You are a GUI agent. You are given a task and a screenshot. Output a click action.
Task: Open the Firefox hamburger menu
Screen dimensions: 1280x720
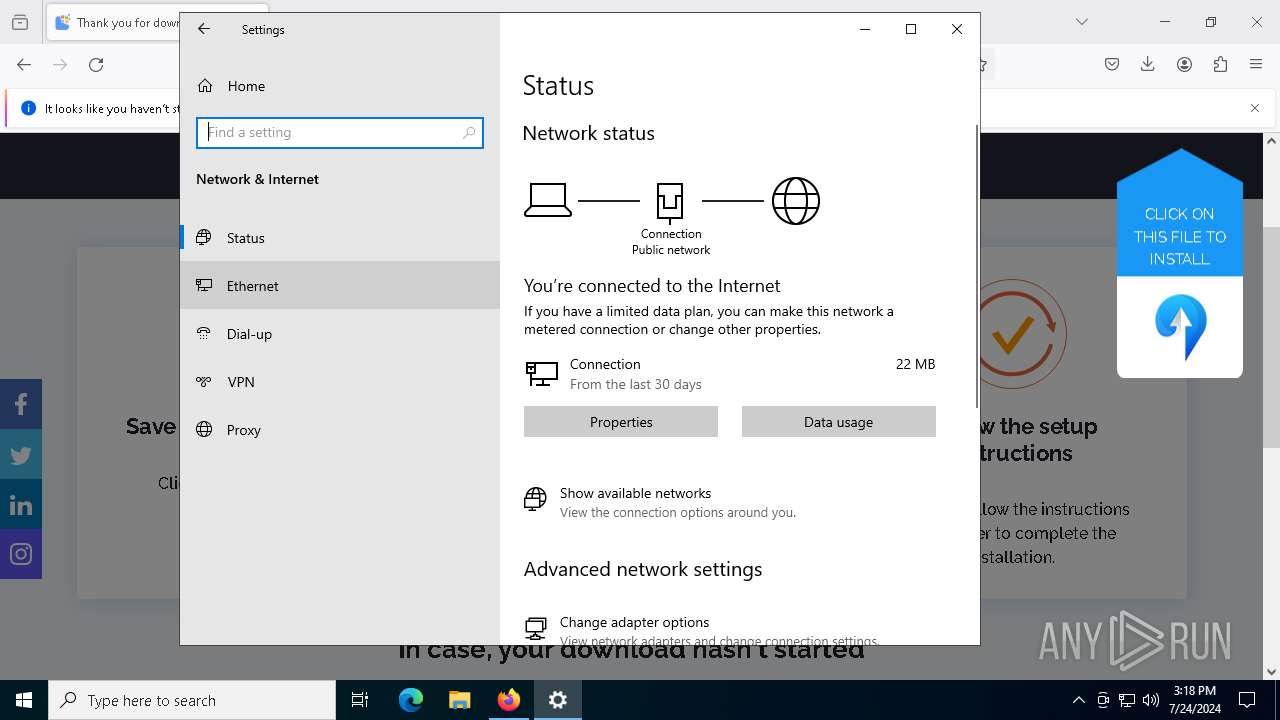click(1256, 65)
